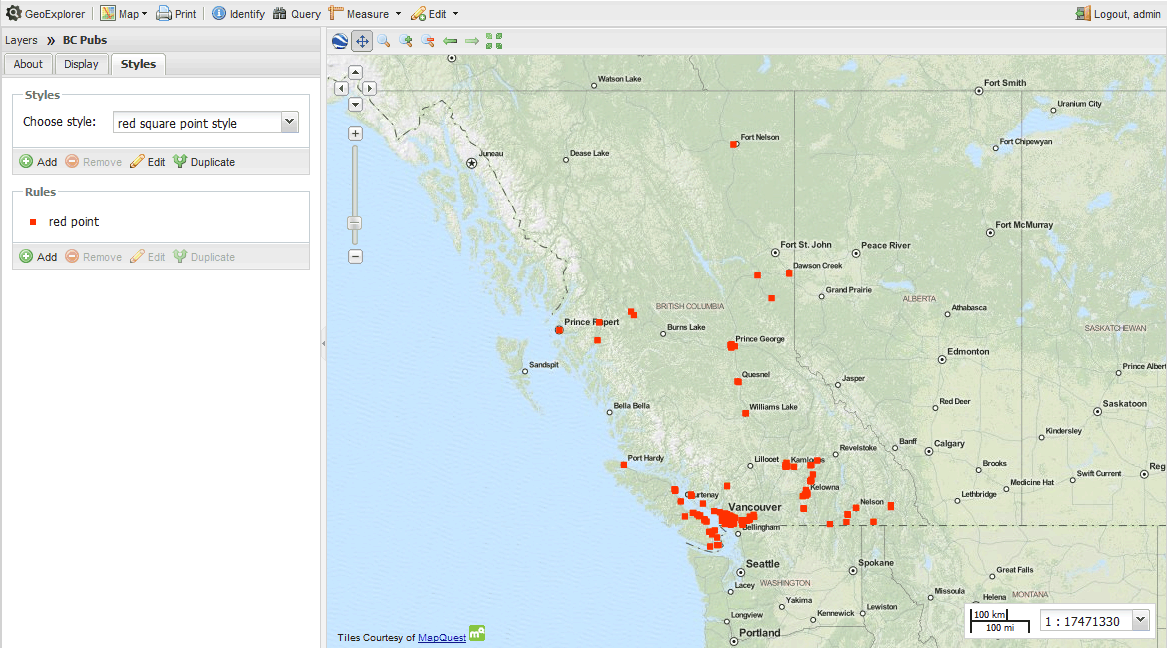This screenshot has height=648, width=1167.
Task: Click the zoom slider handle
Action: 354,223
